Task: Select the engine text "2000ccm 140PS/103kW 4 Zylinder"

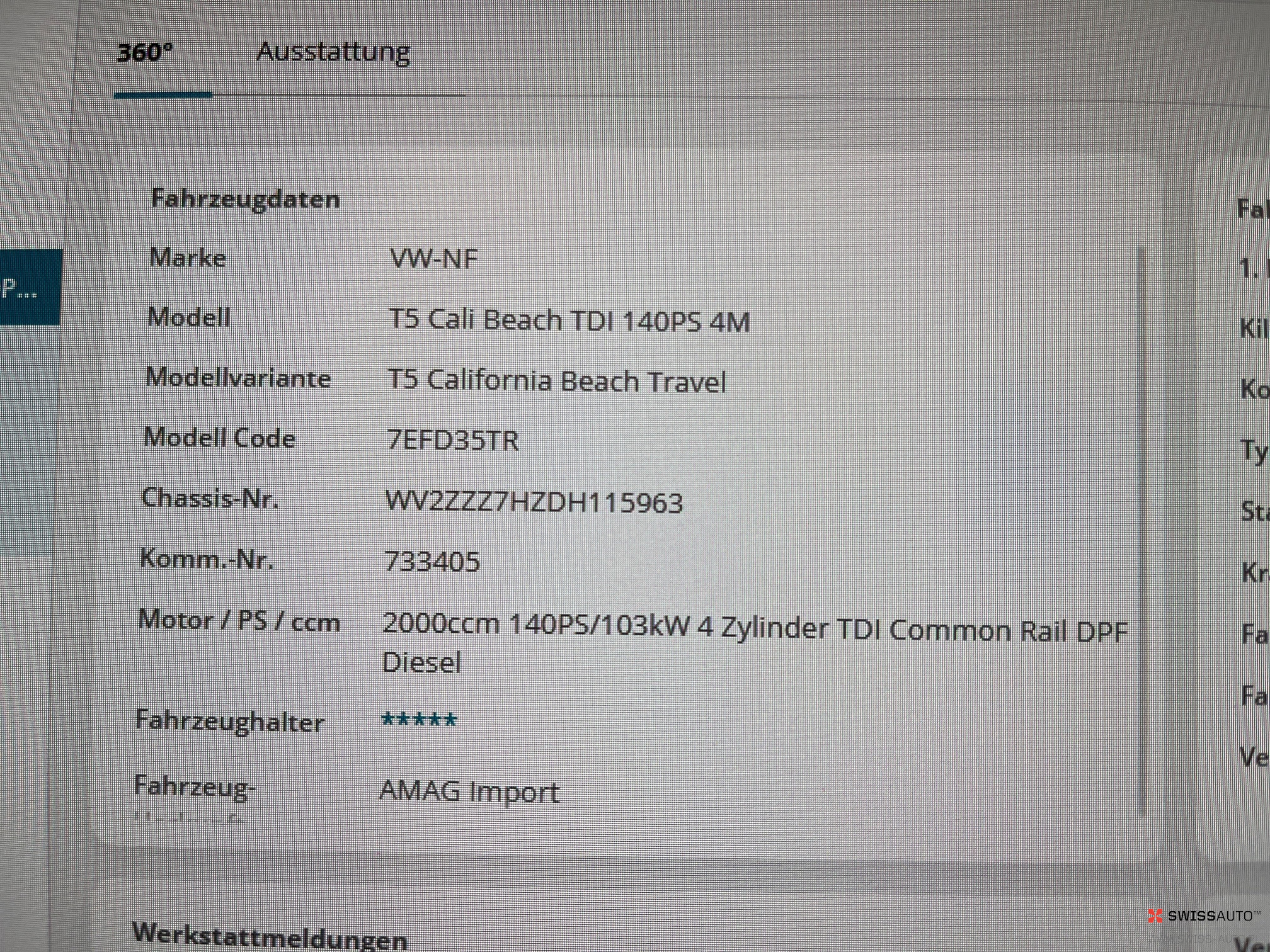Action: (x=605, y=626)
